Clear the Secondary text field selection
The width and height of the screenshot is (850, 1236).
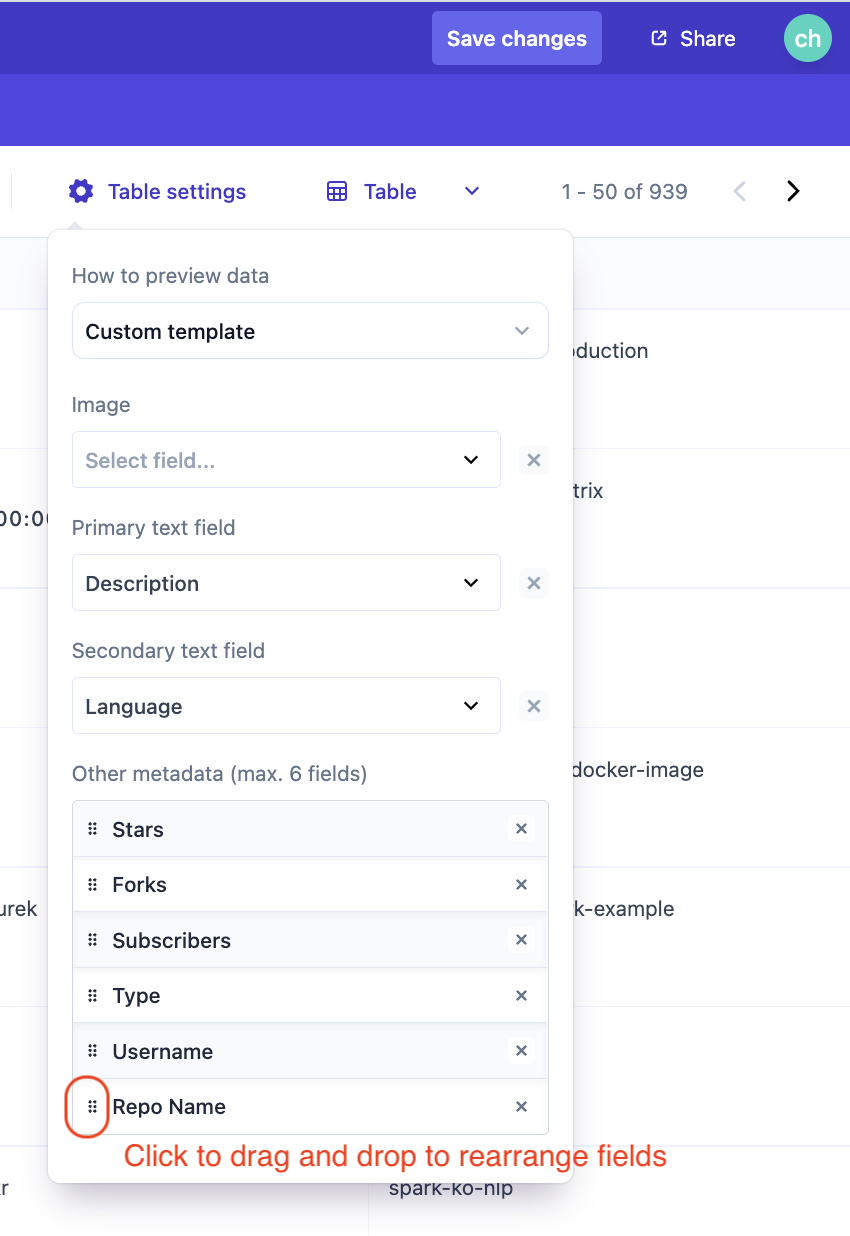point(534,706)
